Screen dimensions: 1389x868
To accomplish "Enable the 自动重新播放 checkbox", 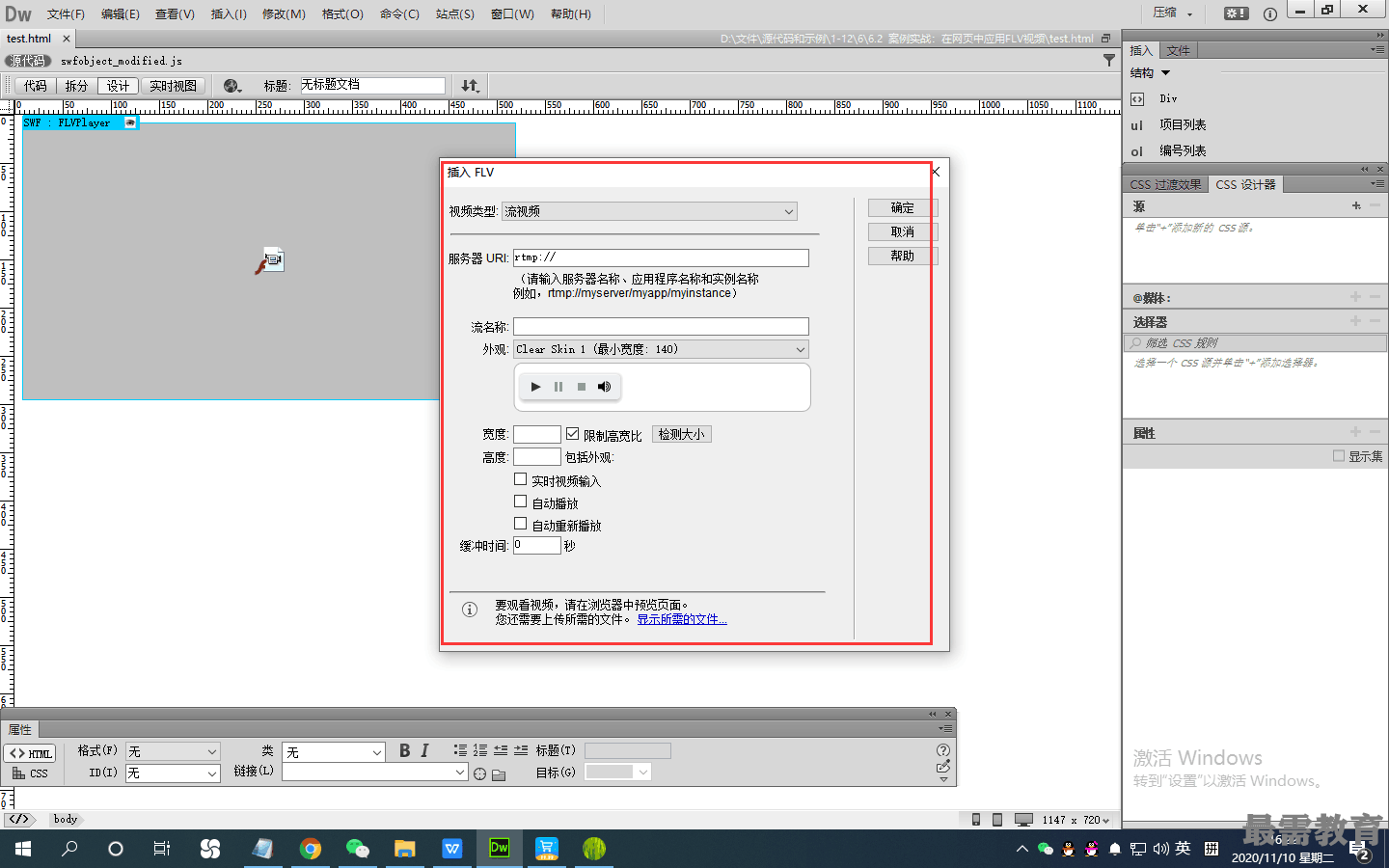I will 521,524.
